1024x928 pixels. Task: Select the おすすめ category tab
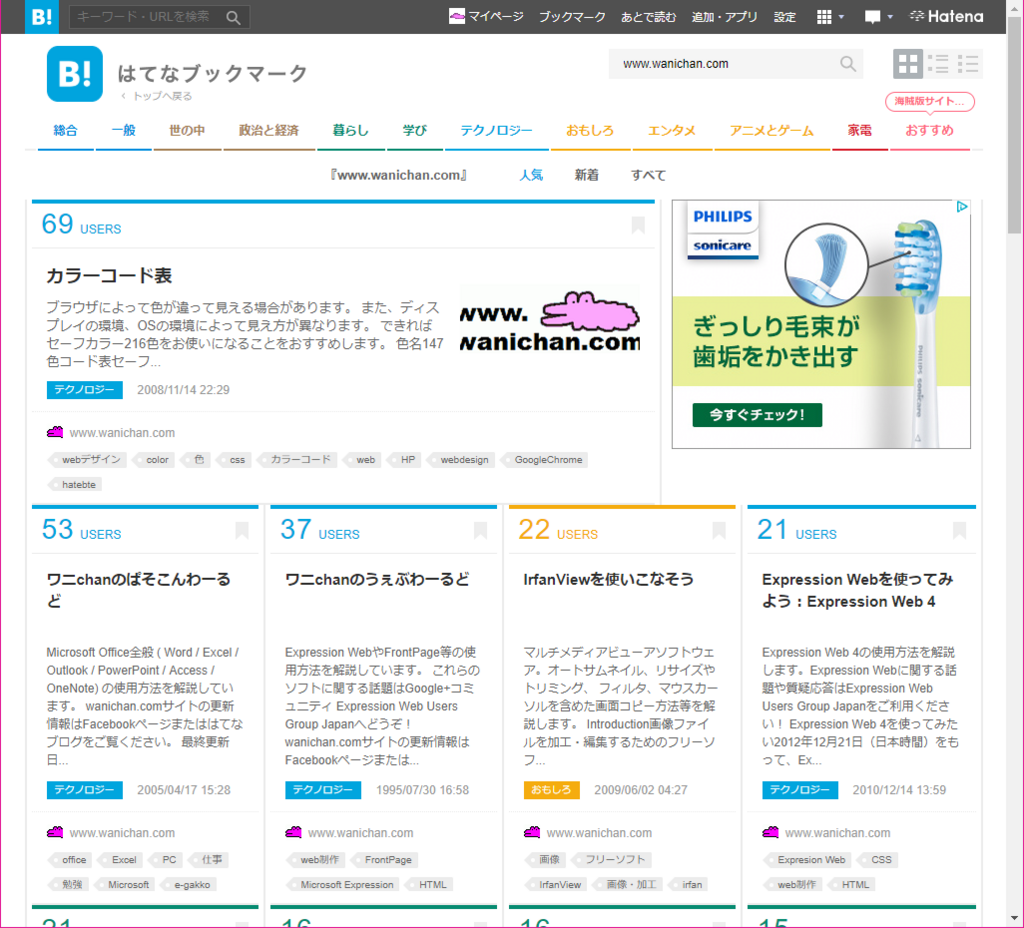pos(929,131)
